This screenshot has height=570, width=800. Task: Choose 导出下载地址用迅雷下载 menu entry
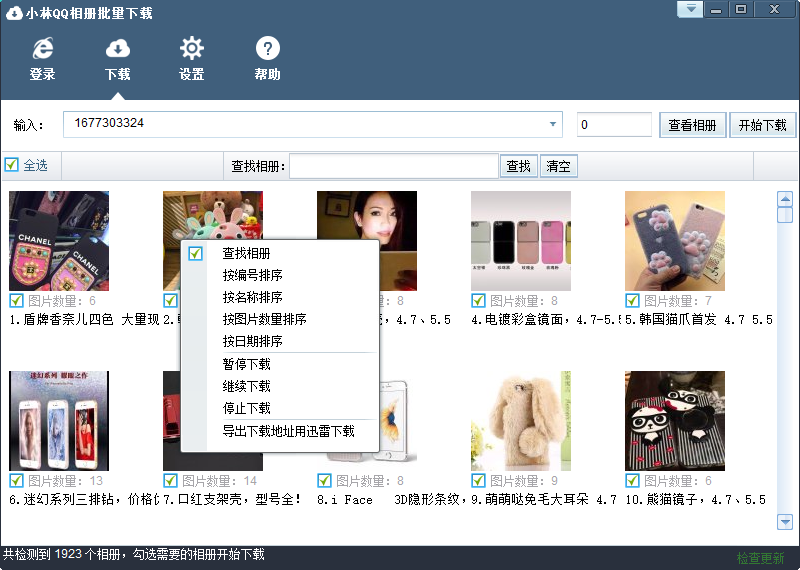(280, 431)
